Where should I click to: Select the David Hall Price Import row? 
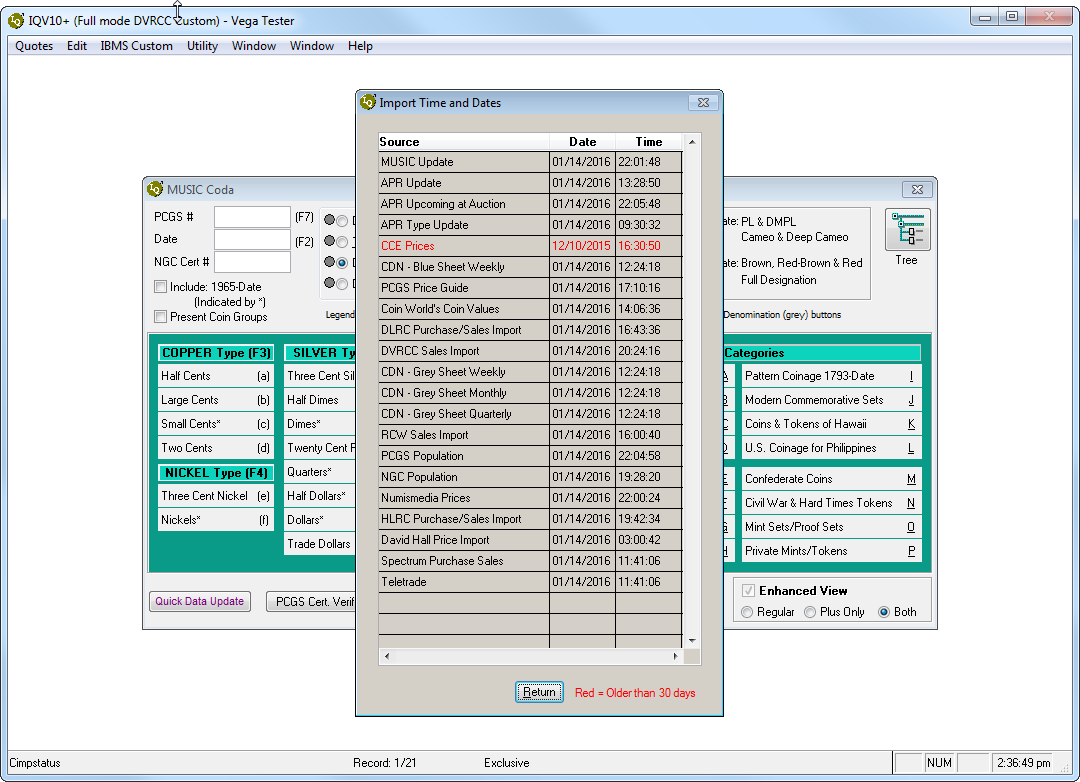tap(530, 540)
